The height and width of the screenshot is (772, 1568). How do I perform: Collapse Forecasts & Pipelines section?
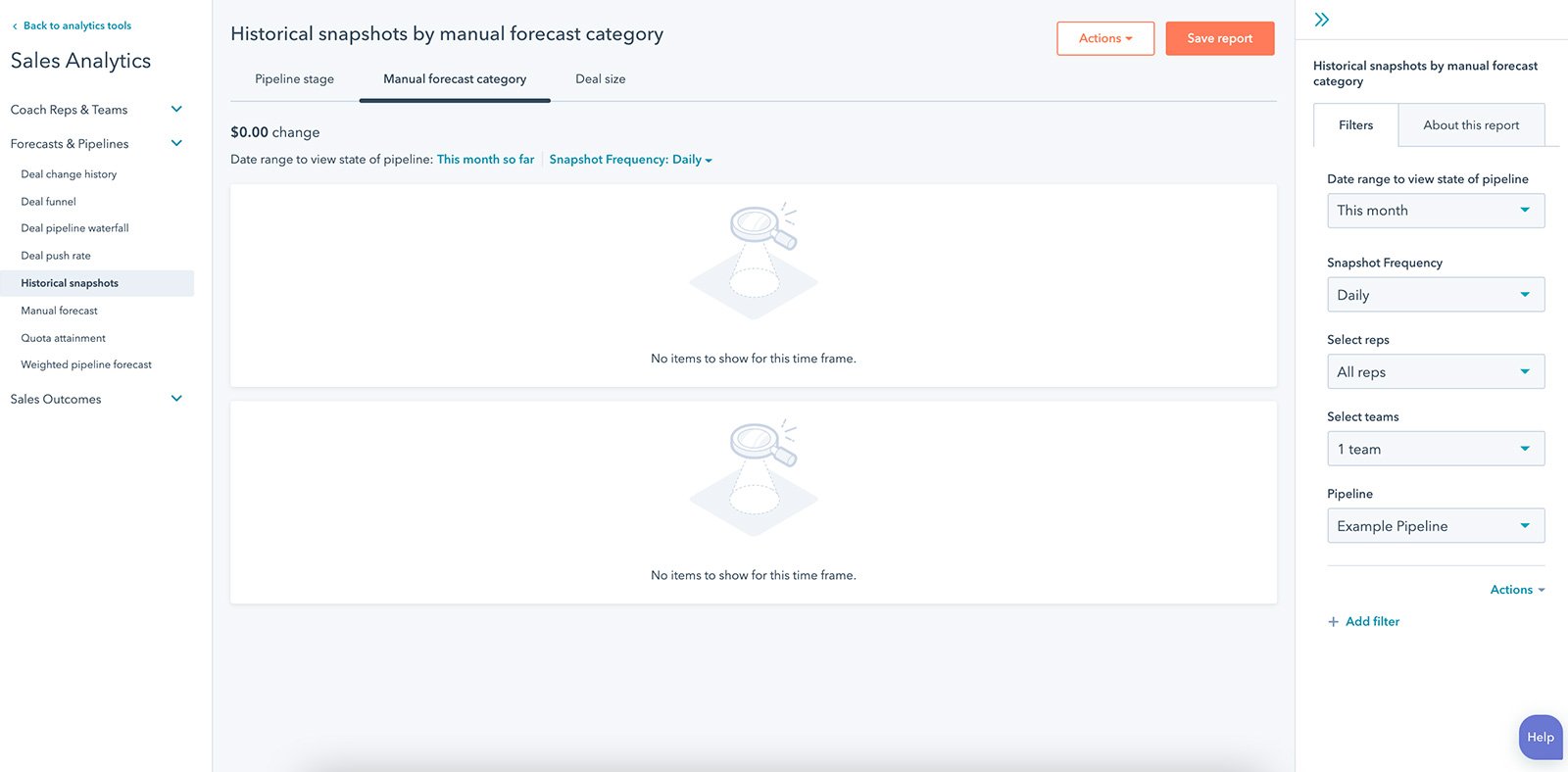(x=177, y=143)
